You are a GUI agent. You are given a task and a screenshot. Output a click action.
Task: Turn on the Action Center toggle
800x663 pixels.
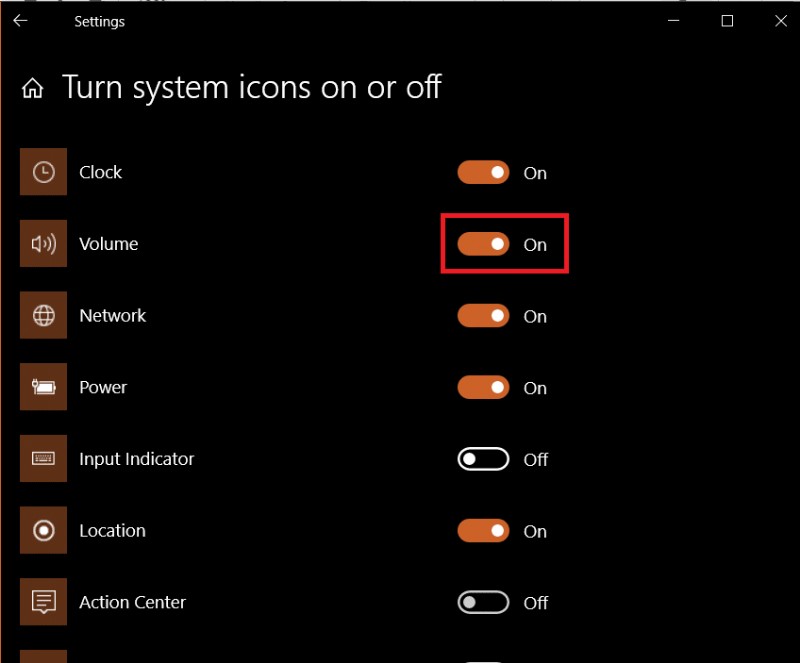pos(483,602)
